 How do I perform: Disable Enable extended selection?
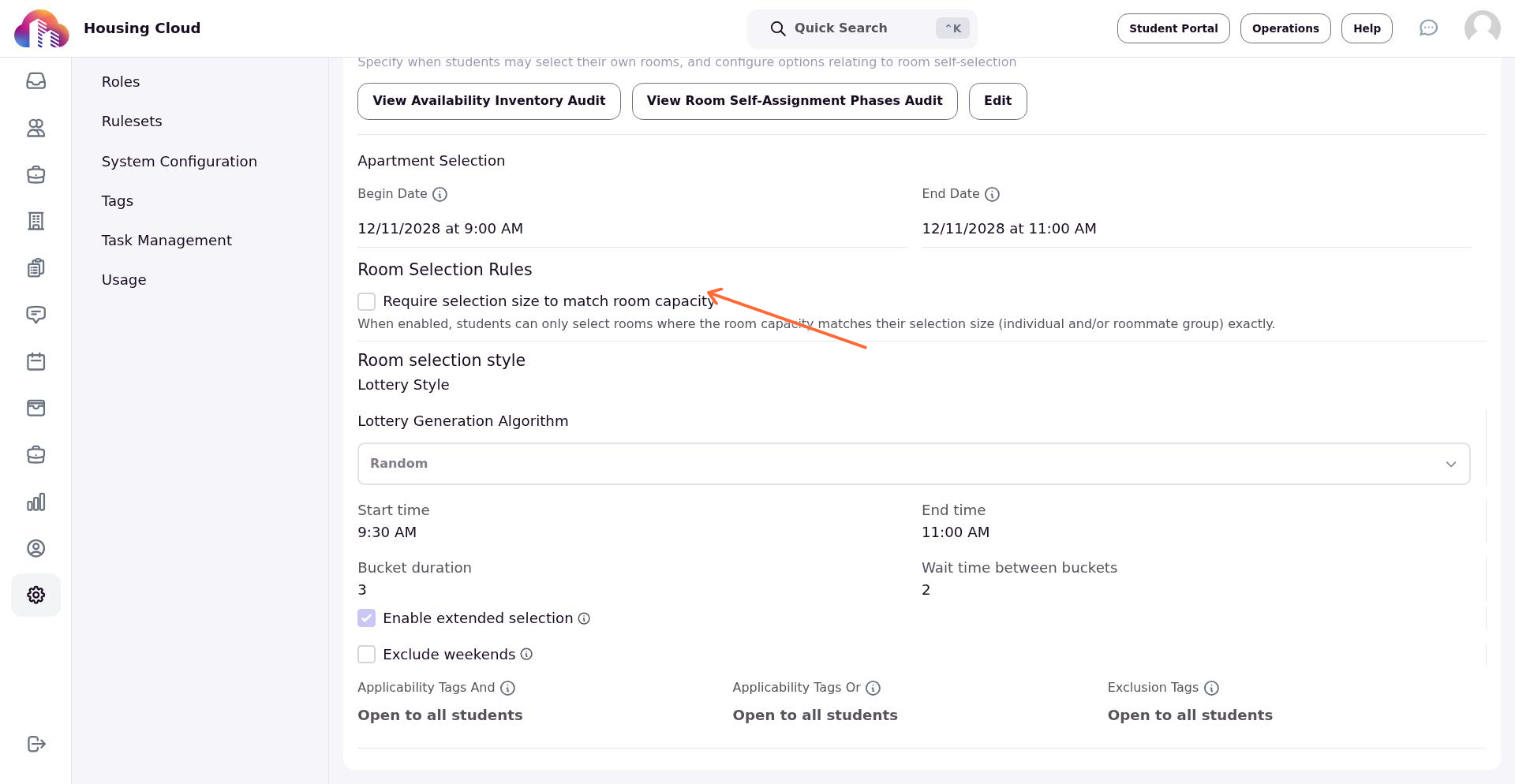pyautogui.click(x=366, y=618)
